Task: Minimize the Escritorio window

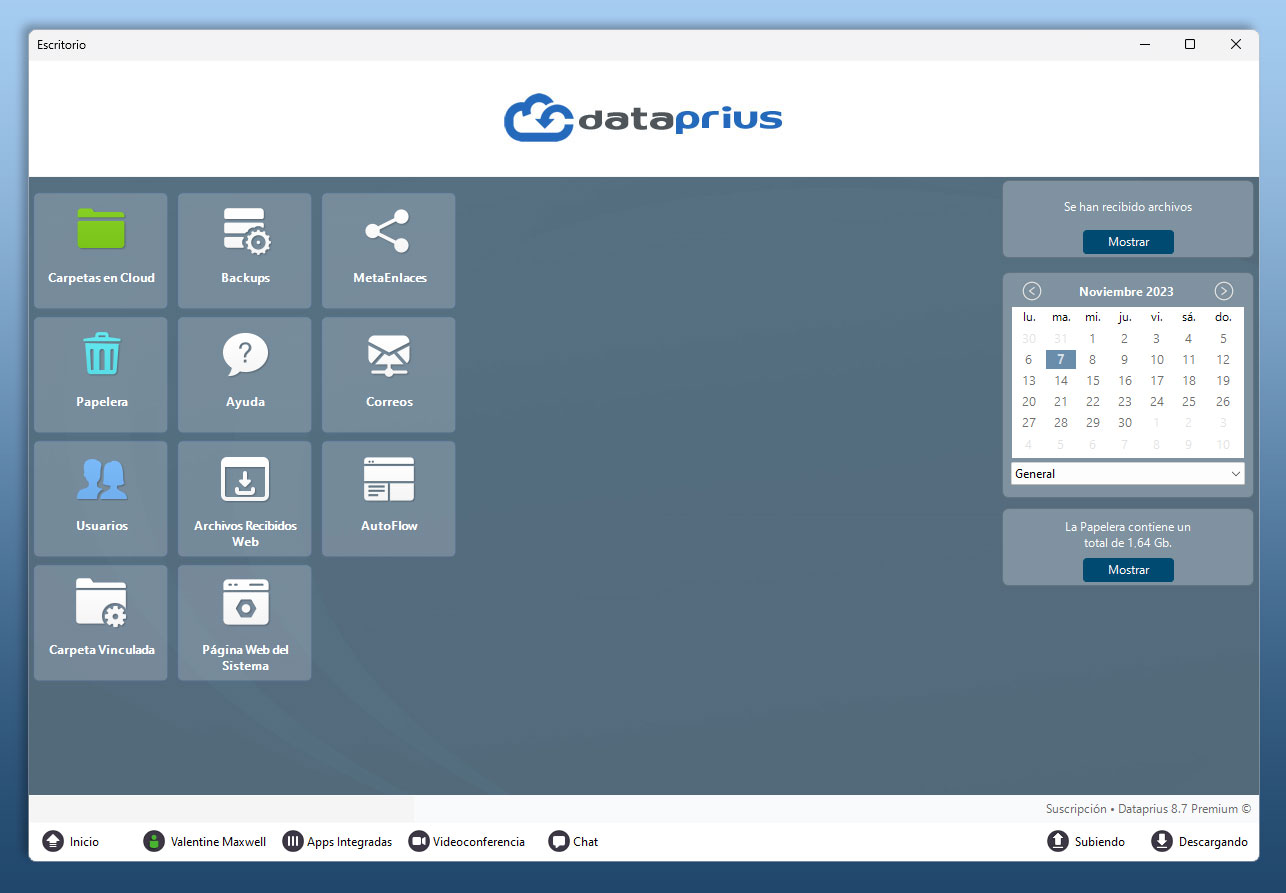Action: pos(1144,44)
